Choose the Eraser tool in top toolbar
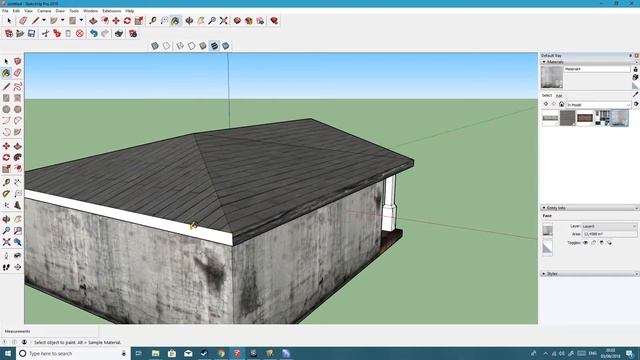This screenshot has height=360, width=640. pos(23,20)
